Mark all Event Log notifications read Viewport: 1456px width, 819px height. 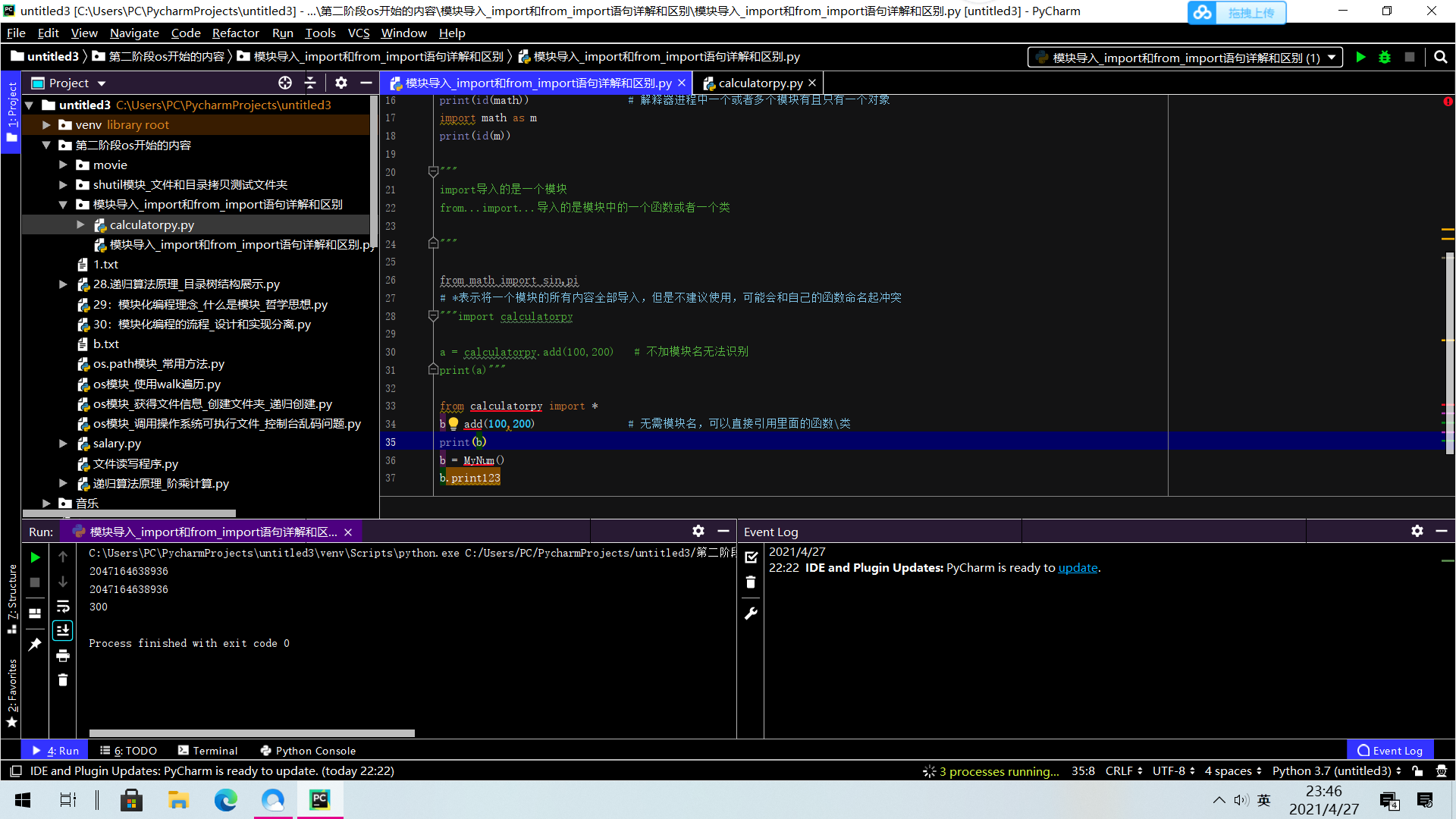(x=752, y=557)
